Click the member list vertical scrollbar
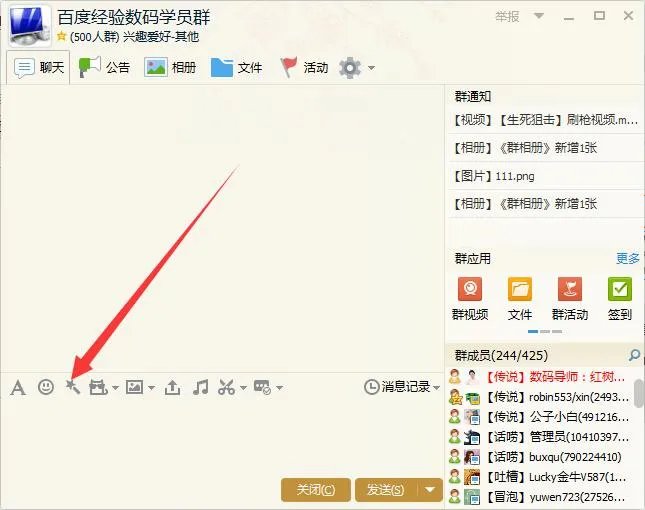This screenshot has width=645, height=510. click(639, 393)
